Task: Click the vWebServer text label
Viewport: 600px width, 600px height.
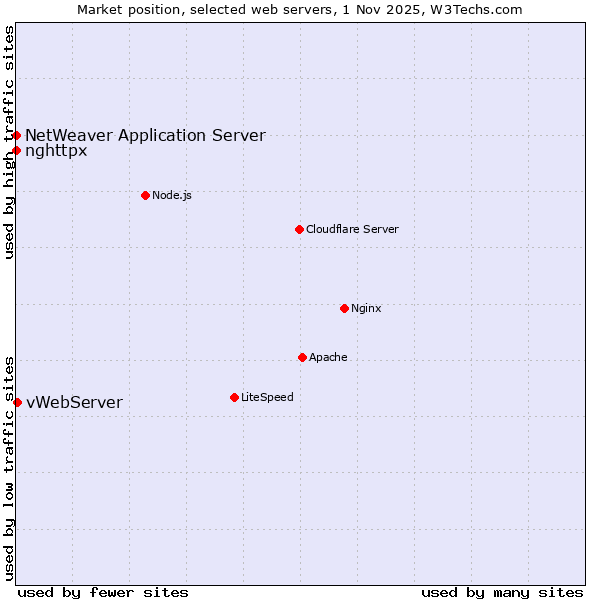Action: (74, 402)
